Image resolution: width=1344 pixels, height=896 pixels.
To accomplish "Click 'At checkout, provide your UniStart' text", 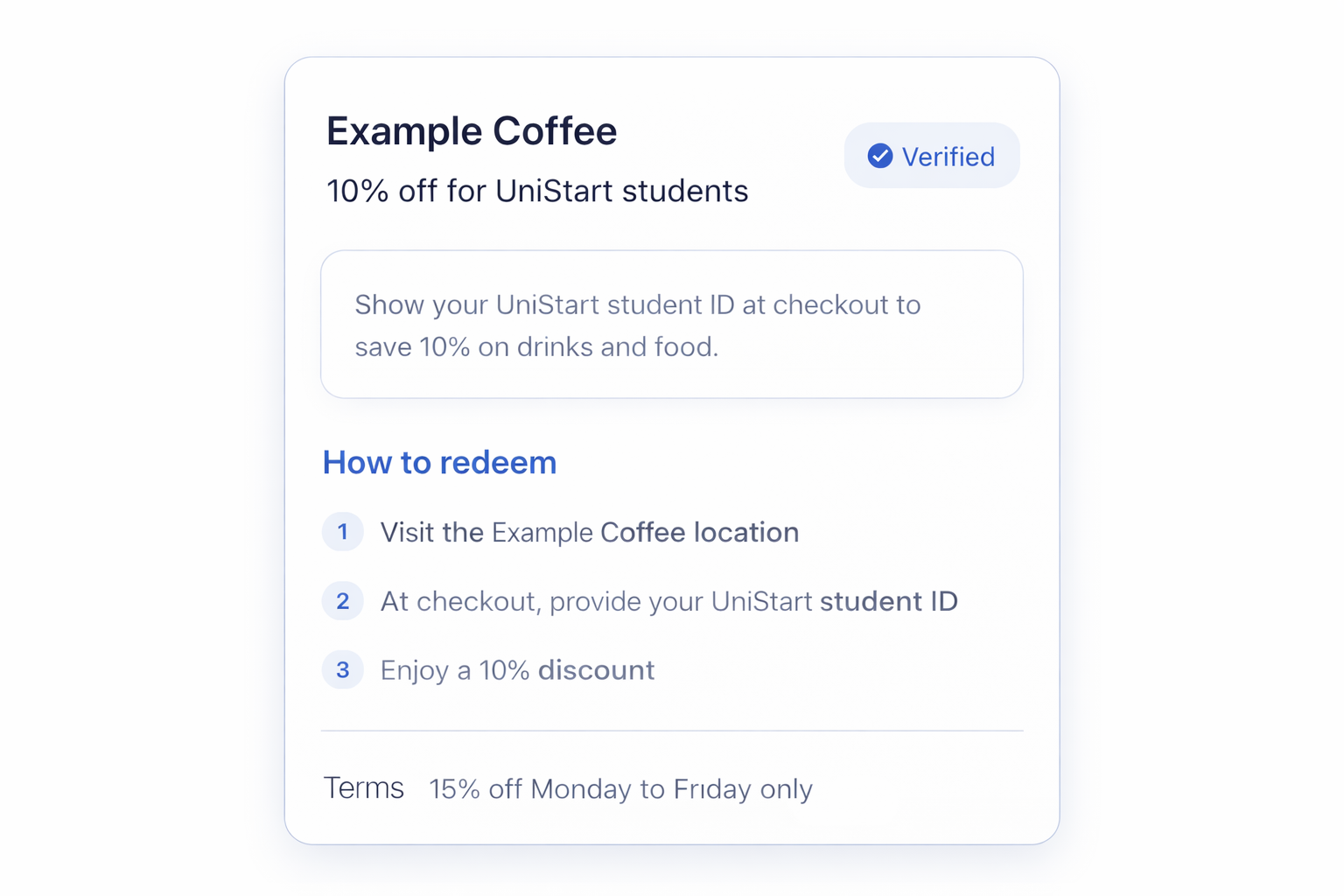I will tap(596, 601).
